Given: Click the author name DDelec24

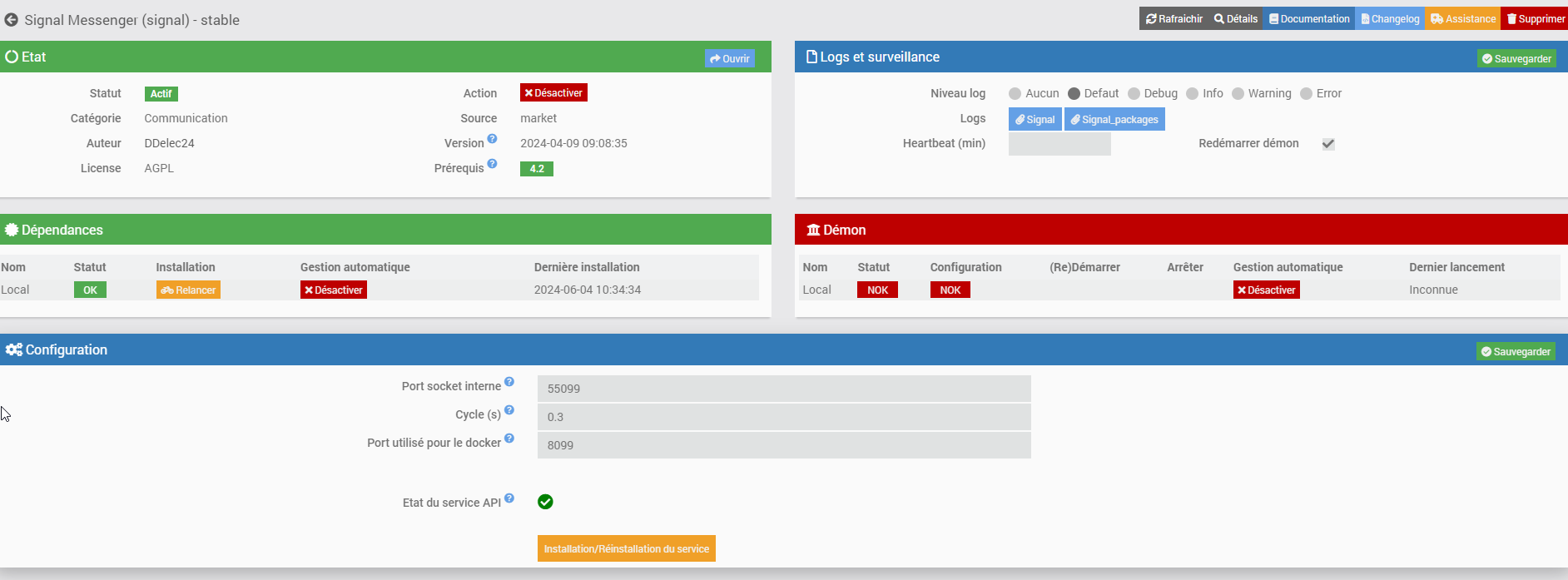Looking at the screenshot, I should [169, 143].
